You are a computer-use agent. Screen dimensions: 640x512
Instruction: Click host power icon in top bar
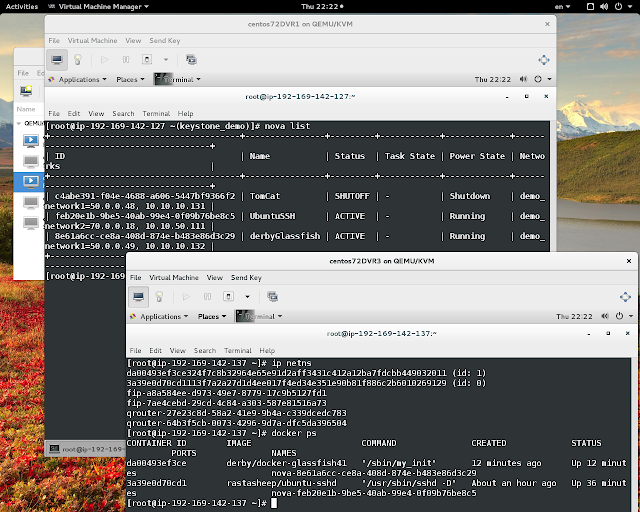click(618, 7)
